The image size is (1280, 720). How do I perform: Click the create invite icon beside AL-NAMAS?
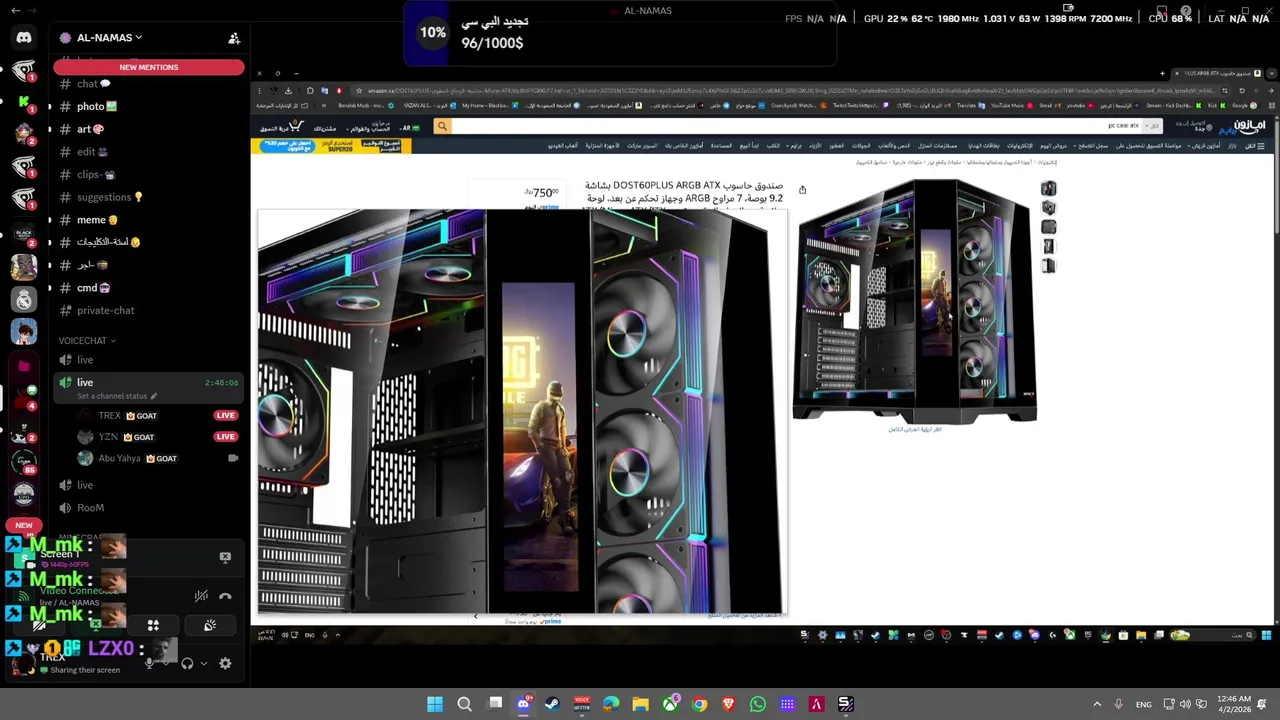click(234, 38)
